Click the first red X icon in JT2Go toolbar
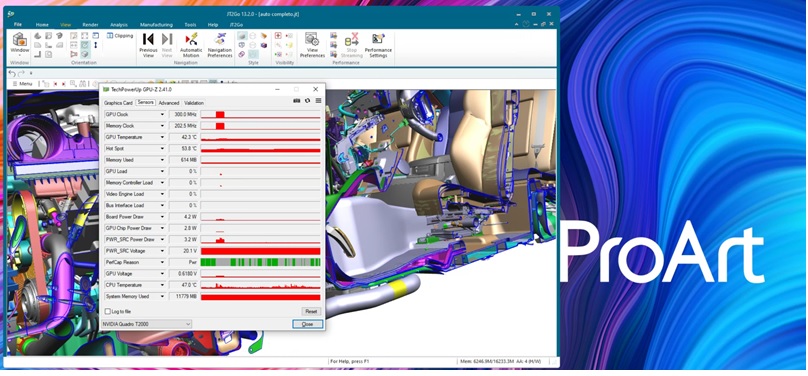The height and width of the screenshot is (376, 808). (x=55, y=83)
